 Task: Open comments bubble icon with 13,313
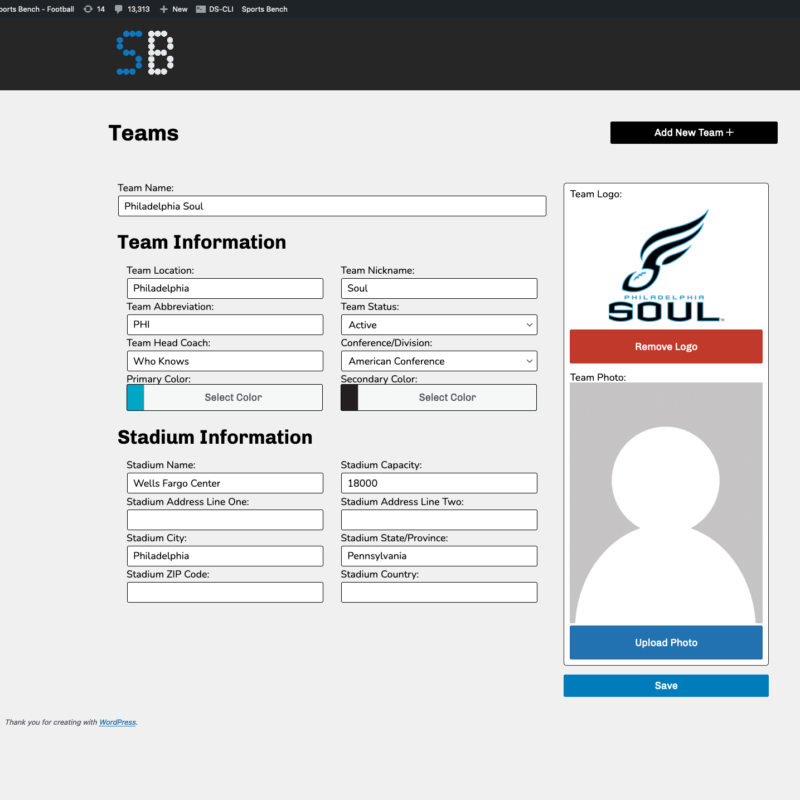click(x=132, y=9)
